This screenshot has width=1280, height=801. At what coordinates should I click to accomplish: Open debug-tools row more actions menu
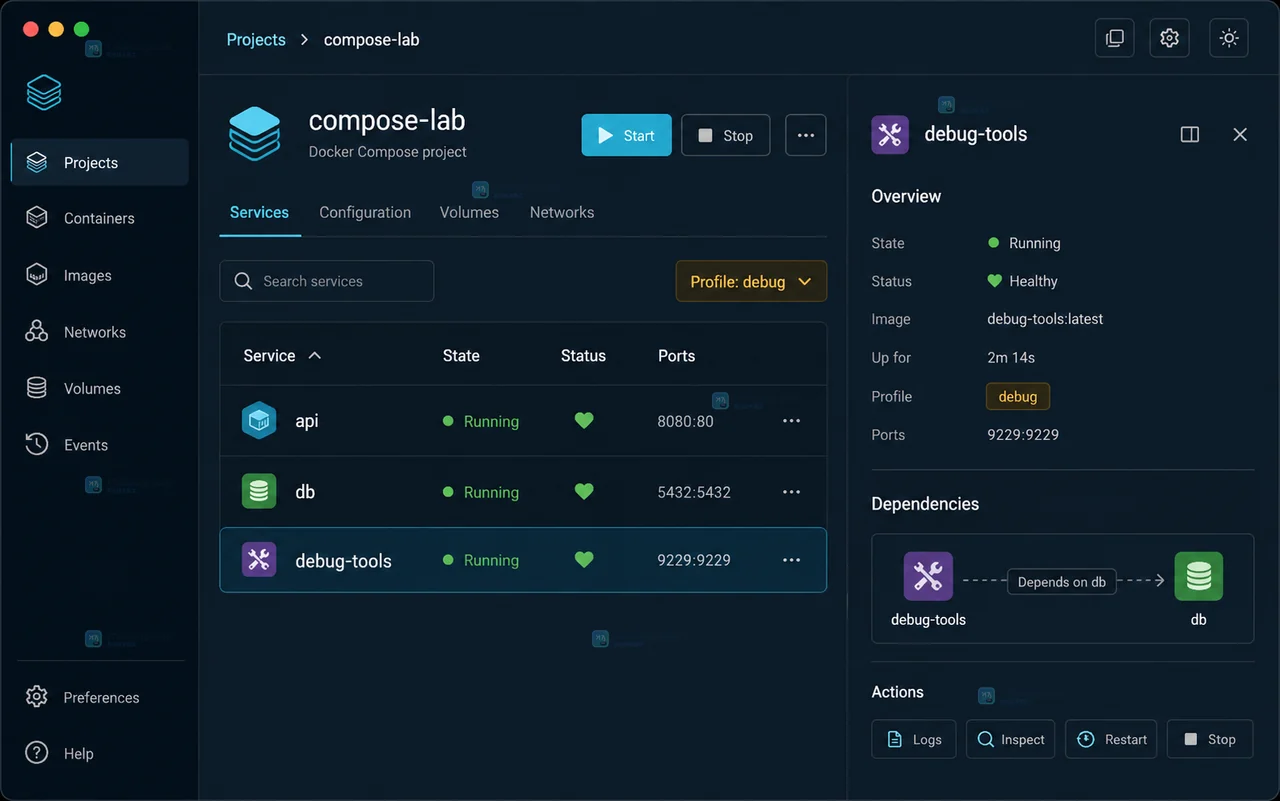point(791,560)
